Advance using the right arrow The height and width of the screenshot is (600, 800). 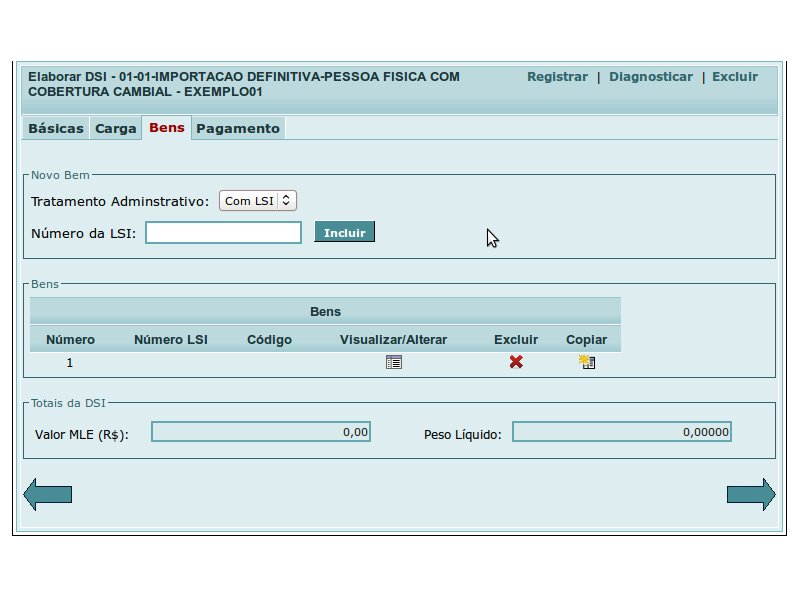[751, 494]
